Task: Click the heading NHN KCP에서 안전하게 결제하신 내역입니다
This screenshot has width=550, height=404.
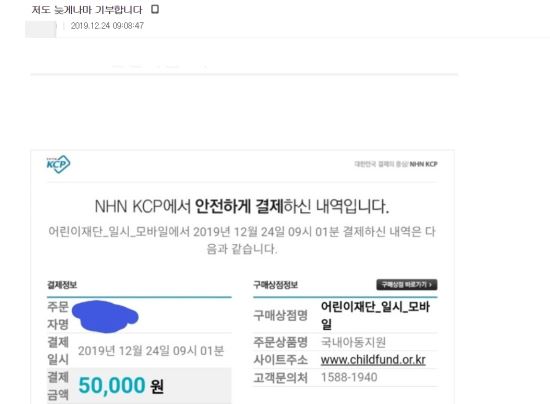Action: [242, 206]
